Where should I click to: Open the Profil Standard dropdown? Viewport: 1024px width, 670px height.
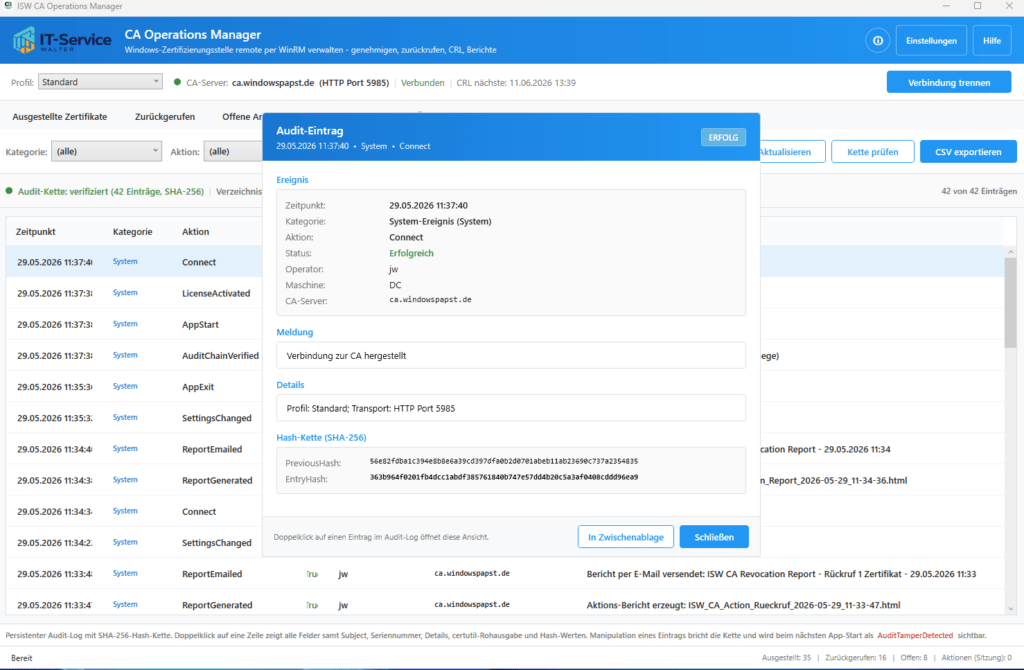[100, 82]
